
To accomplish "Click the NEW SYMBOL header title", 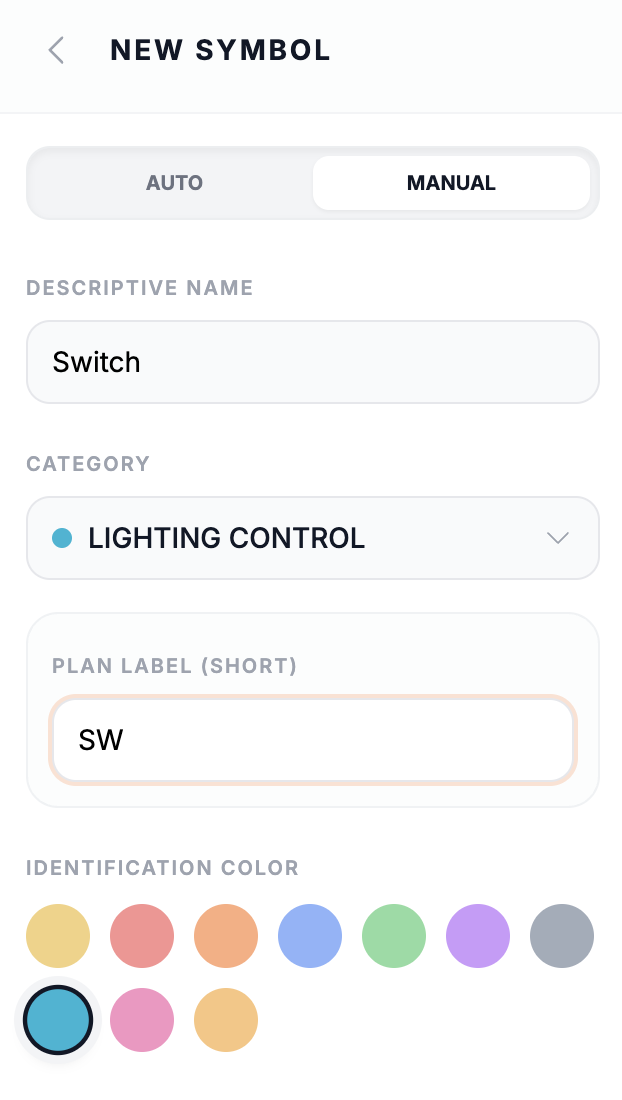I will (220, 50).
